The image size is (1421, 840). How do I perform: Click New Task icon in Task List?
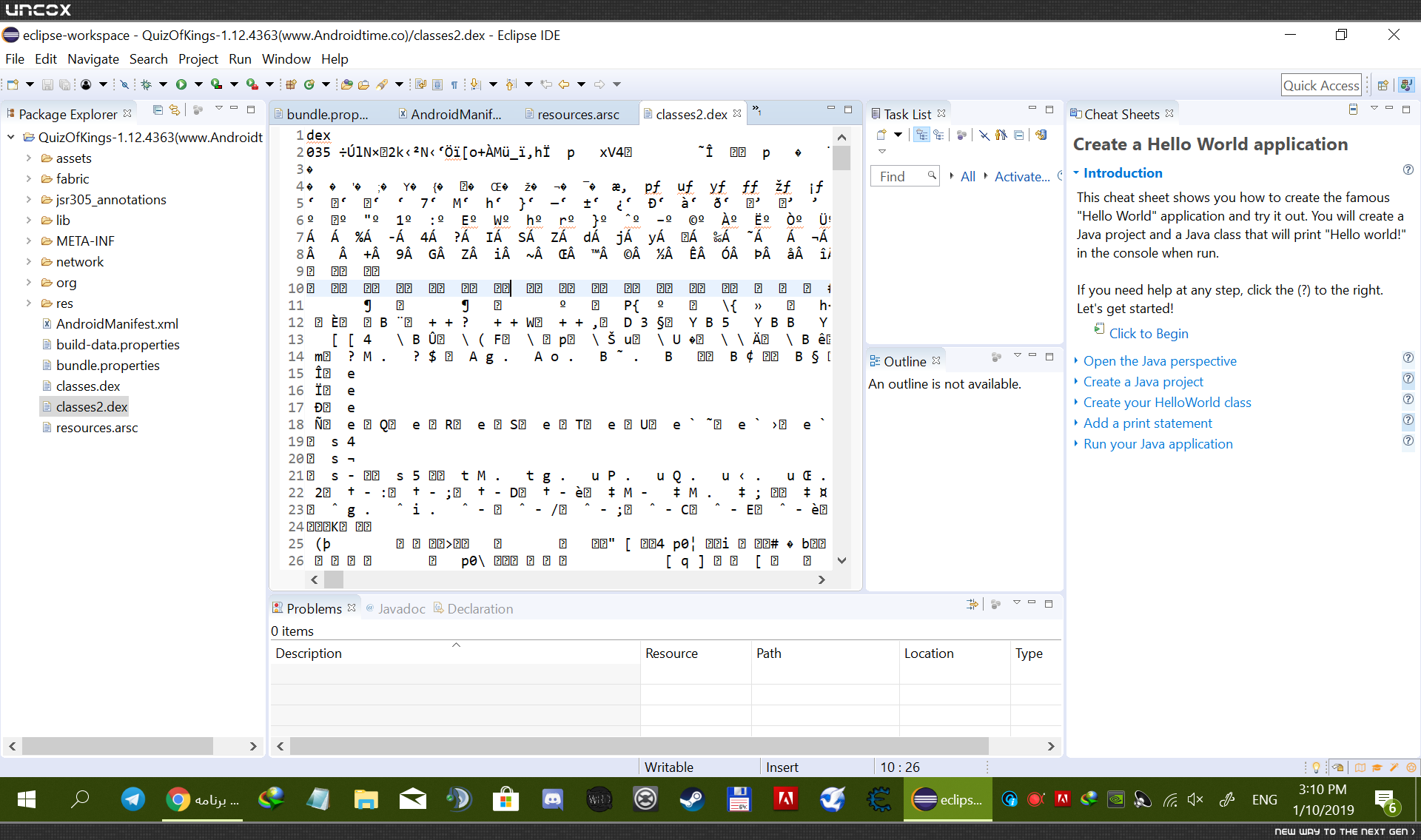coord(881,135)
